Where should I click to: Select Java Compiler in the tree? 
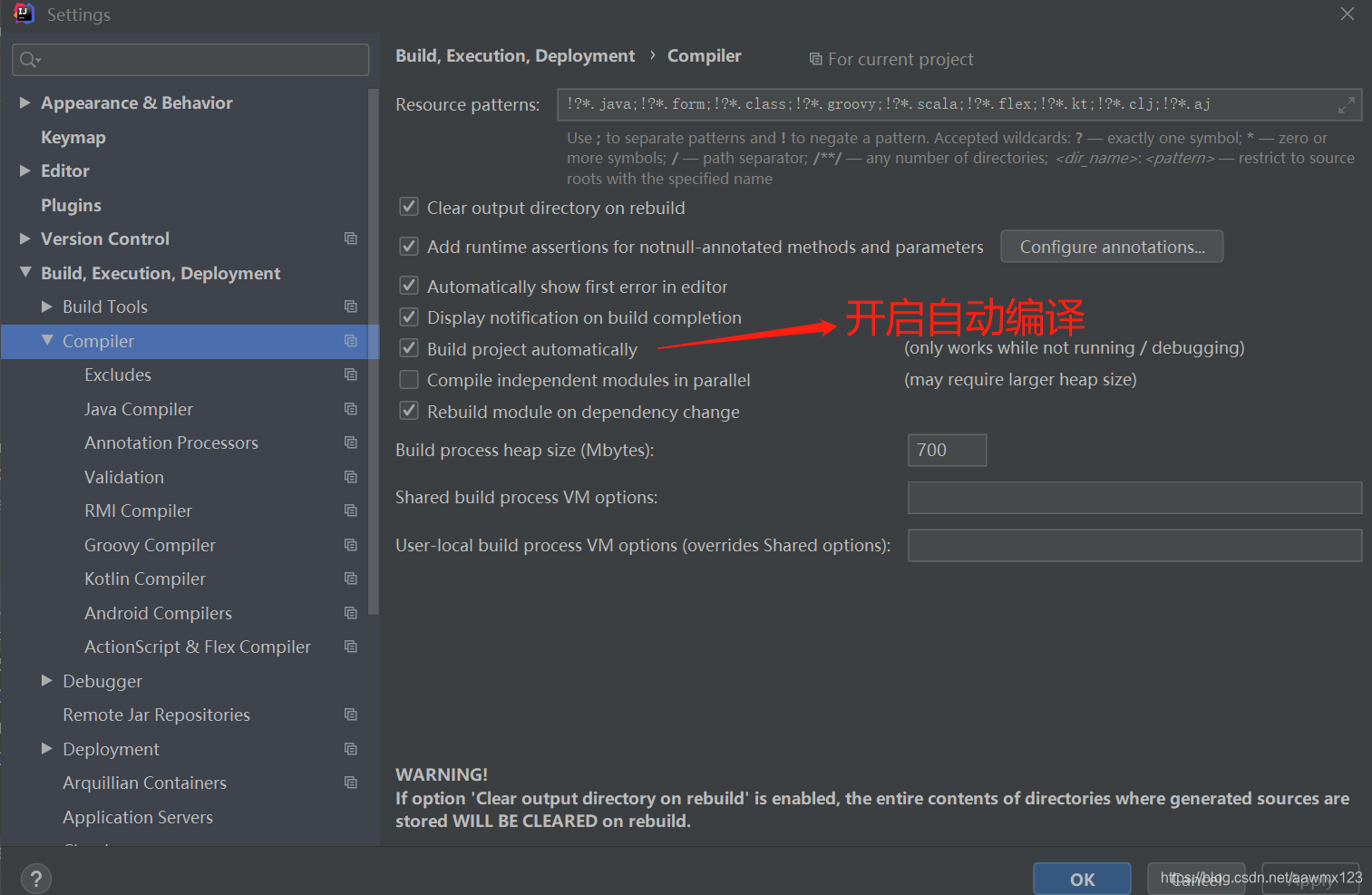click(139, 409)
